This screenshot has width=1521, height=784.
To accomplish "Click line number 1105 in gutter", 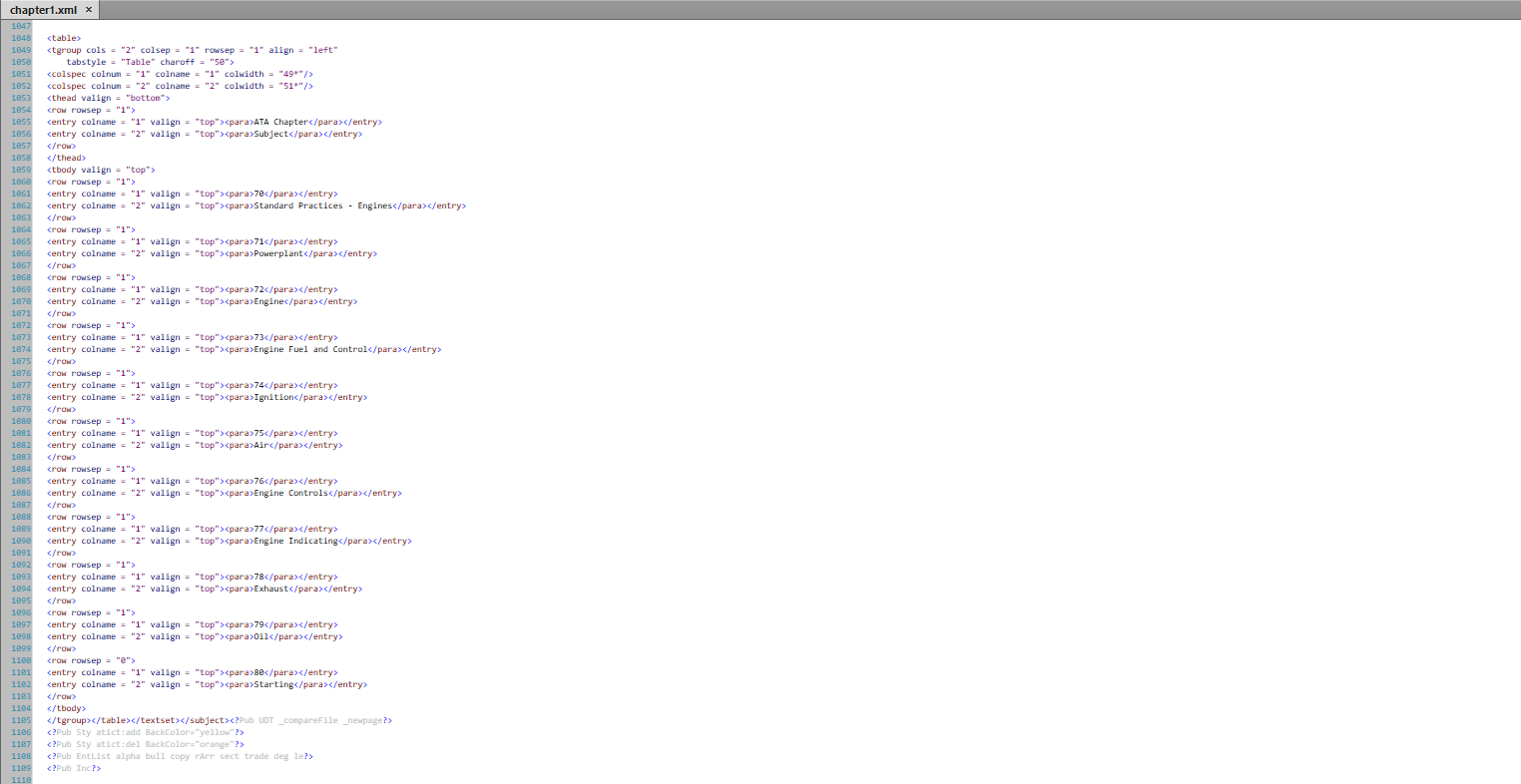I will pos(21,720).
